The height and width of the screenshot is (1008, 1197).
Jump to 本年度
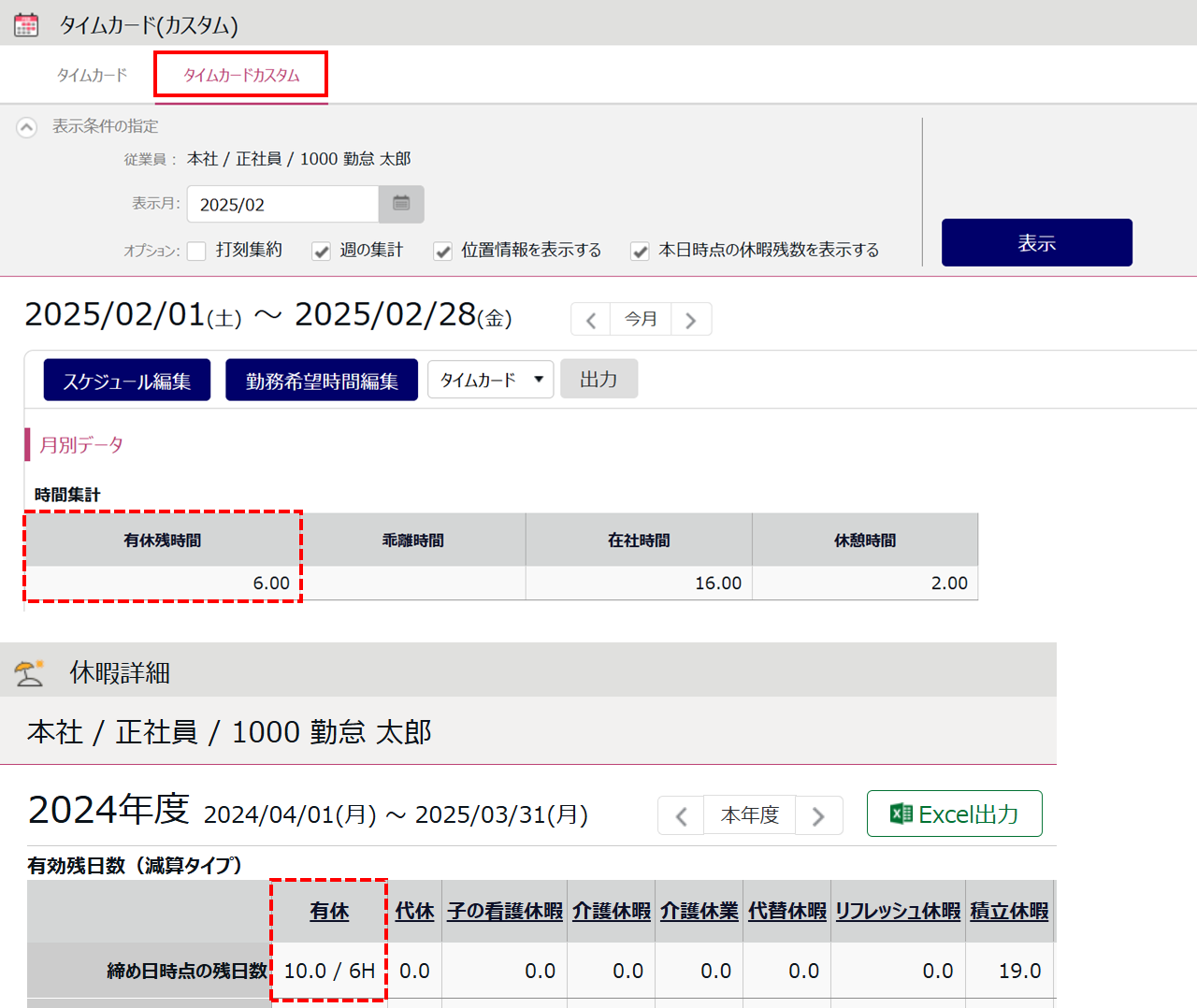pyautogui.click(x=750, y=815)
